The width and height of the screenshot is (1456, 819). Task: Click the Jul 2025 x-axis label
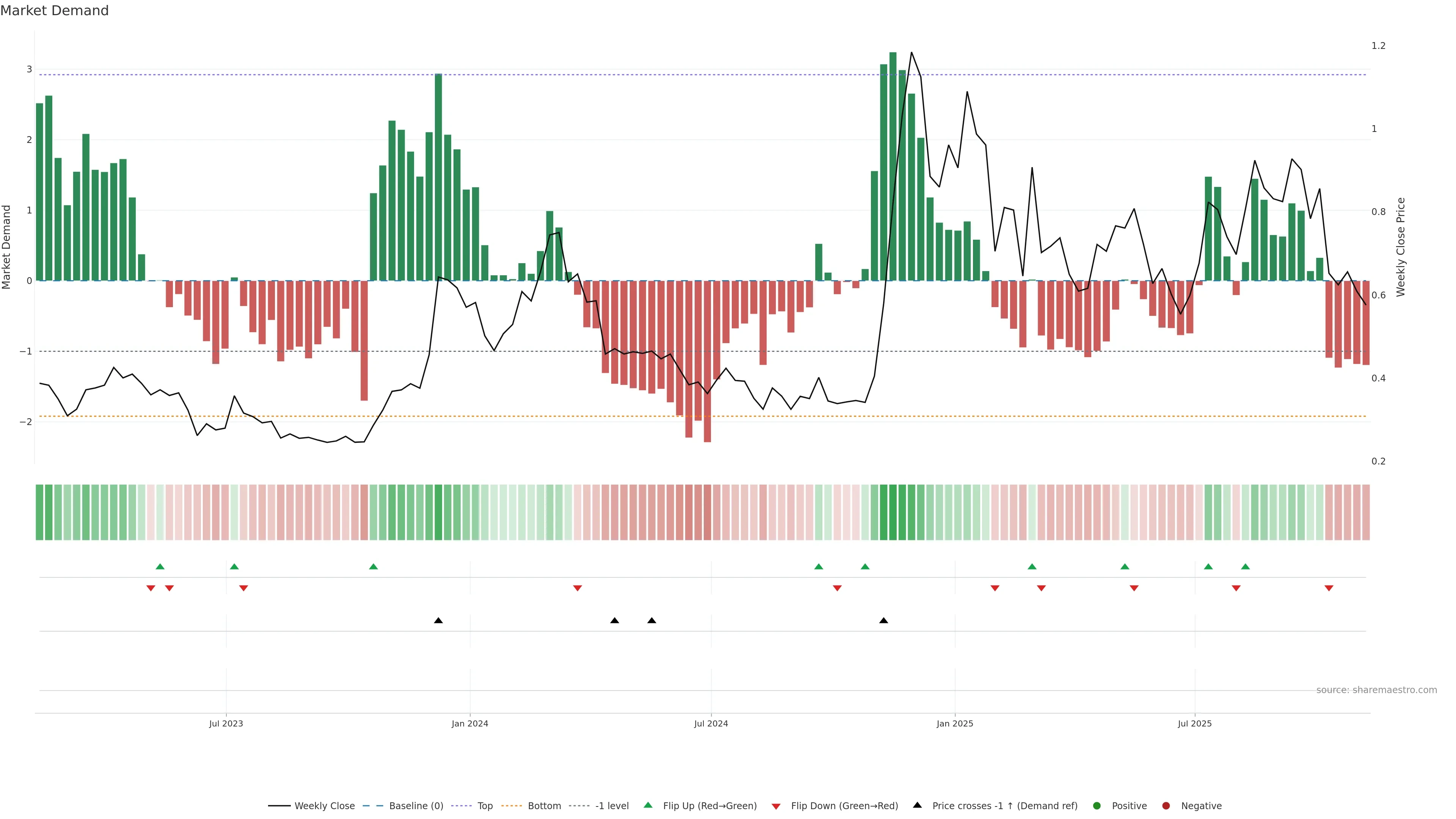[x=1194, y=723]
